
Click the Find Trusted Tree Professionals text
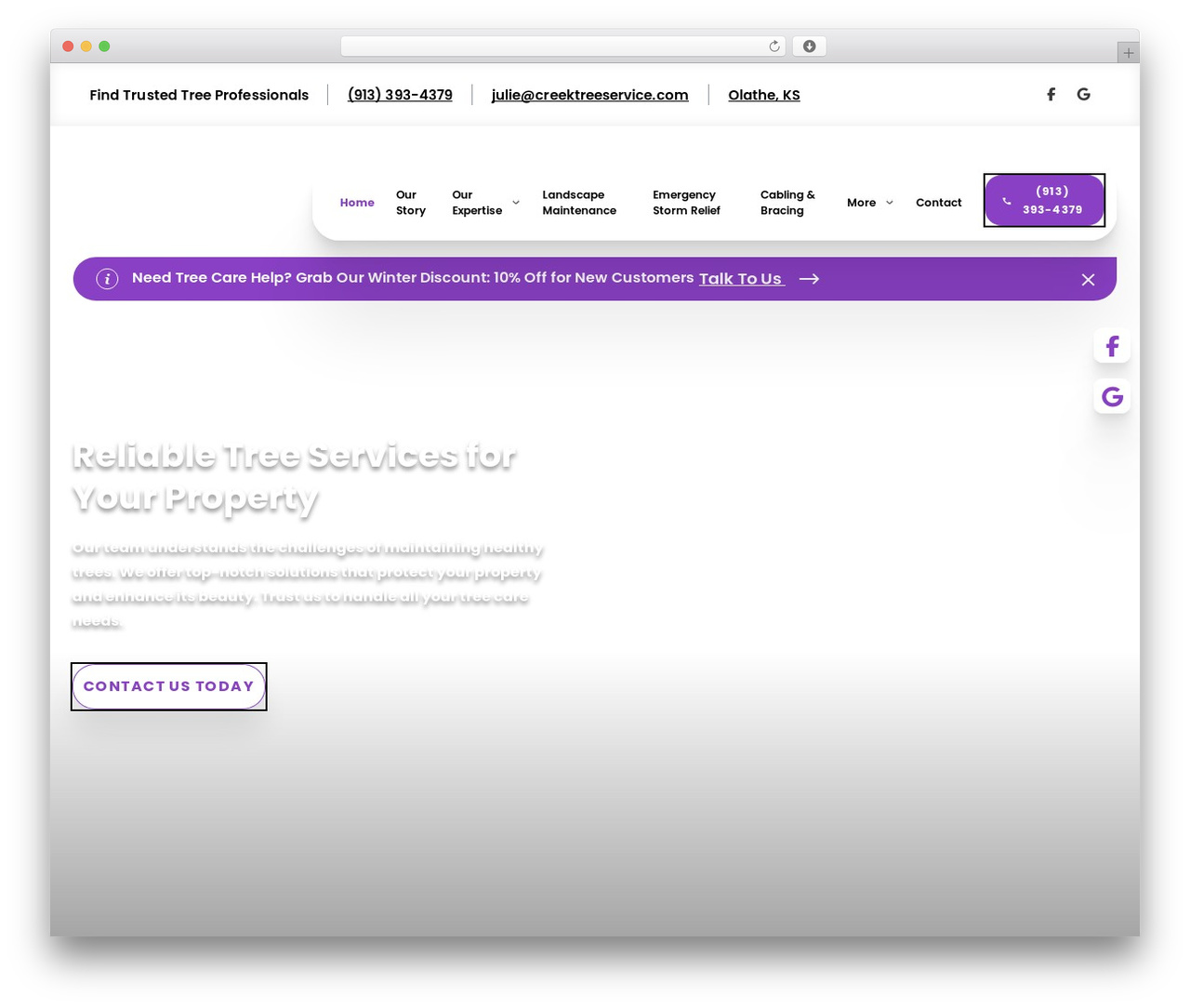pos(199,95)
